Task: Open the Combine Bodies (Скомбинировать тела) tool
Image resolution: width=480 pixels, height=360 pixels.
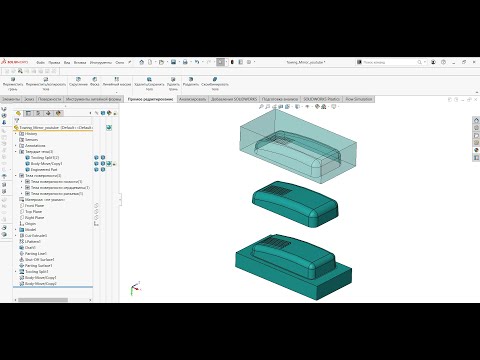Action: [x=215, y=84]
